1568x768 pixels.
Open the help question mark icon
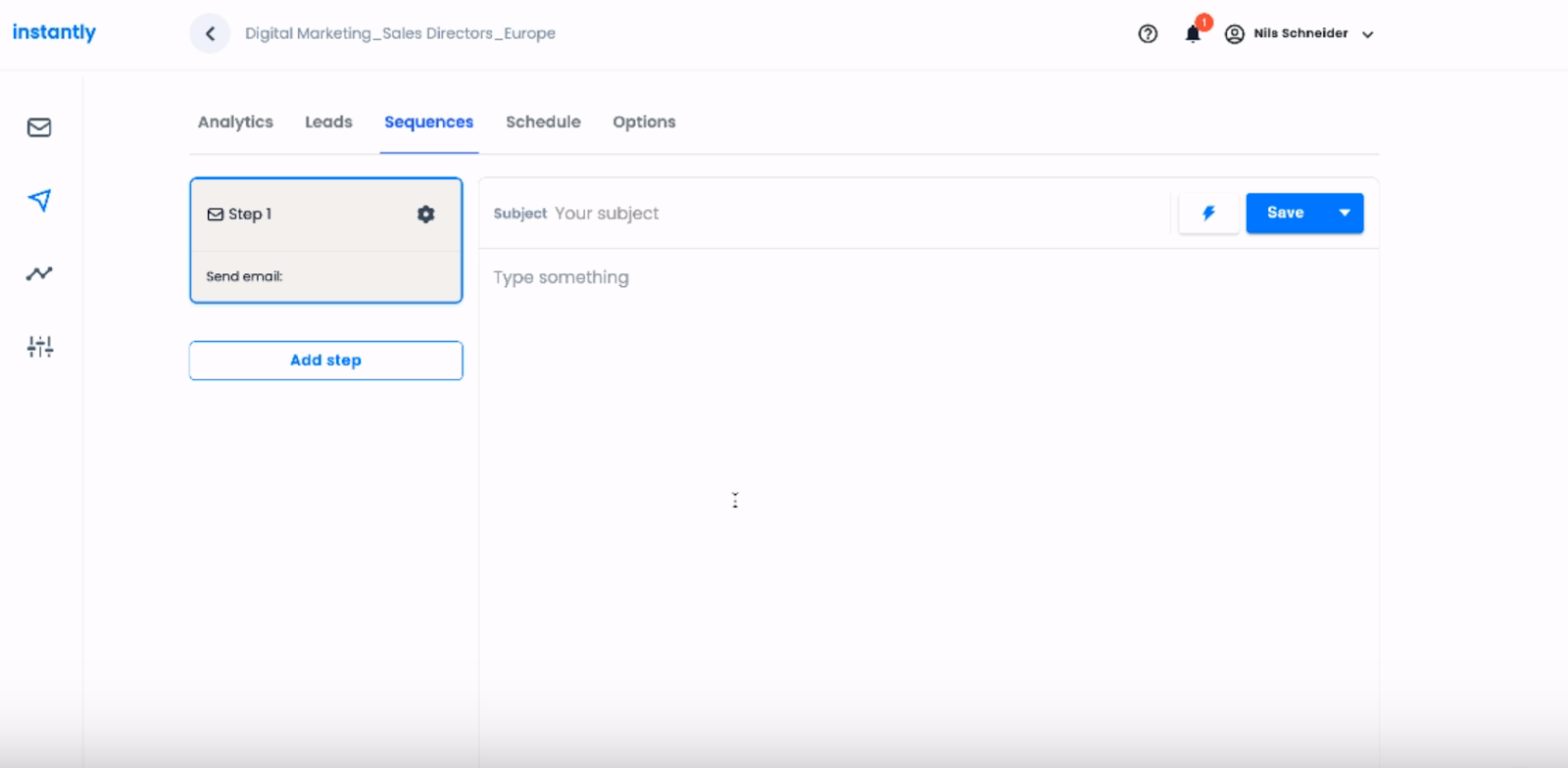click(x=1148, y=34)
